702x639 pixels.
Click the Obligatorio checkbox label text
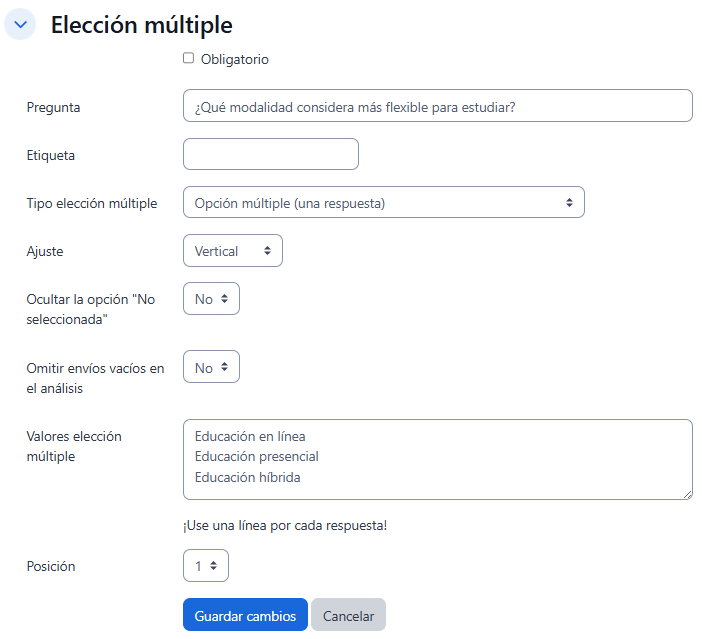click(234, 60)
